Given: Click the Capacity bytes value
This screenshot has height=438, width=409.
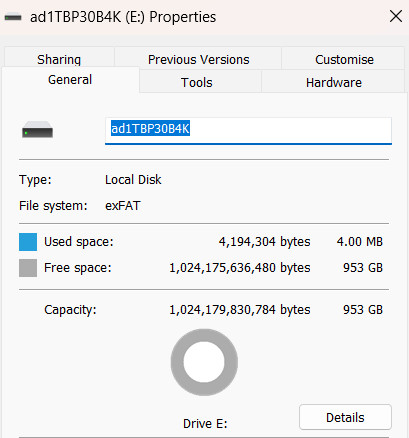Looking at the screenshot, I should point(240,310).
